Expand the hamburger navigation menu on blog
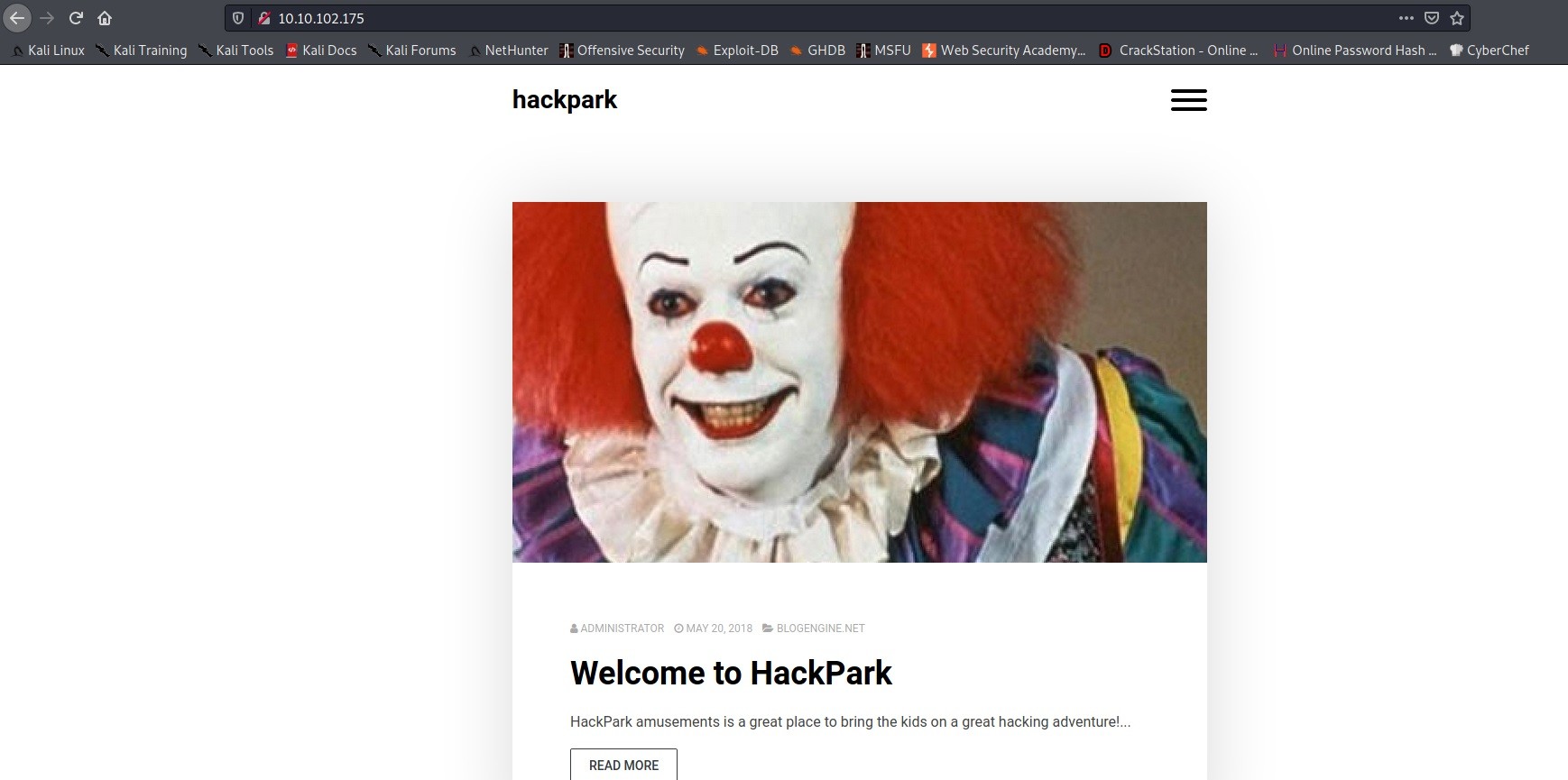This screenshot has height=780, width=1568. pyautogui.click(x=1188, y=100)
